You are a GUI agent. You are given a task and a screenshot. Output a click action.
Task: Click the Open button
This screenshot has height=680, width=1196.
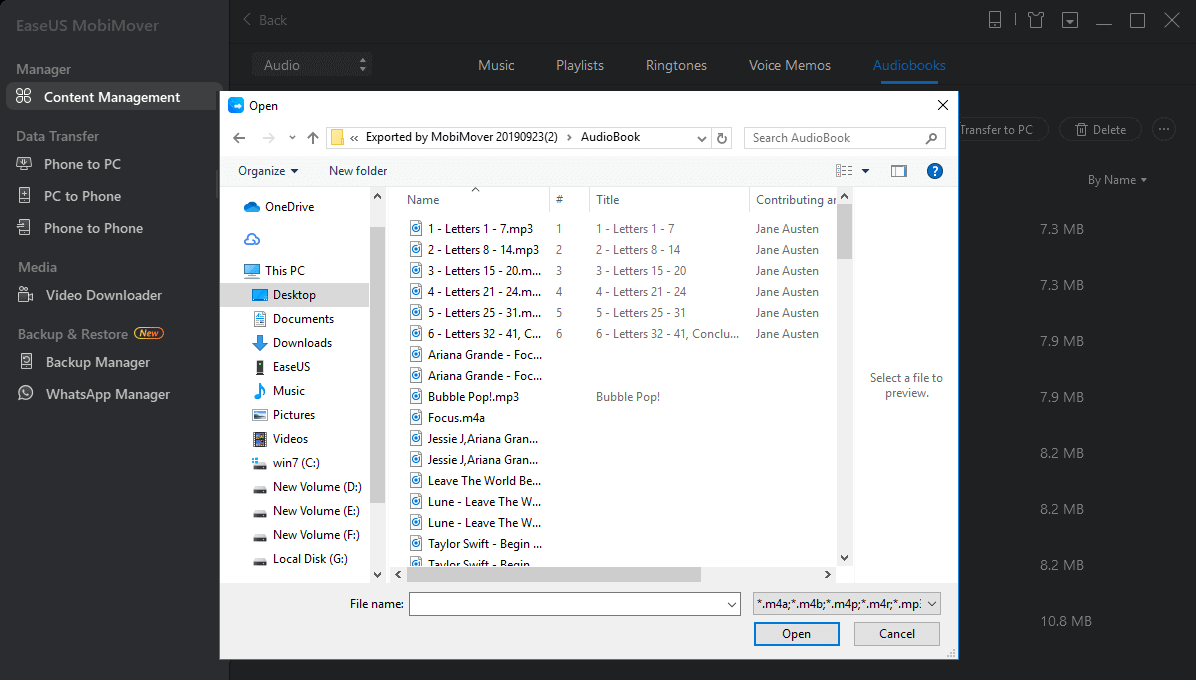(x=796, y=634)
